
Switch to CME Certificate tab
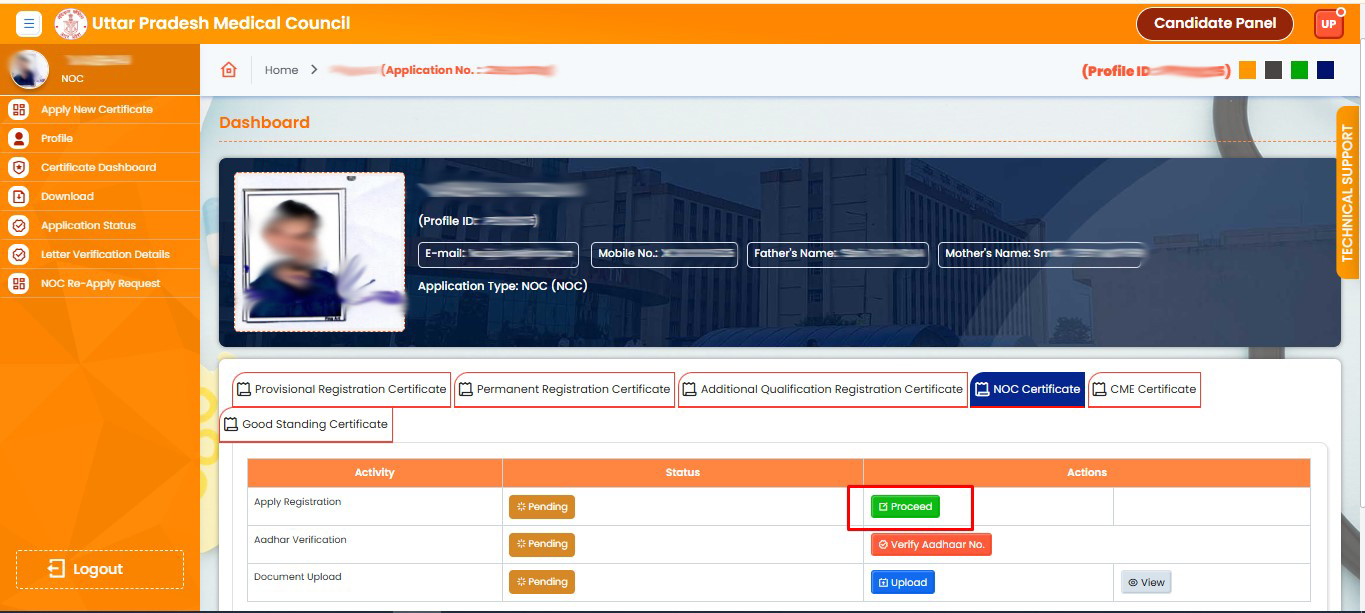click(1143, 389)
